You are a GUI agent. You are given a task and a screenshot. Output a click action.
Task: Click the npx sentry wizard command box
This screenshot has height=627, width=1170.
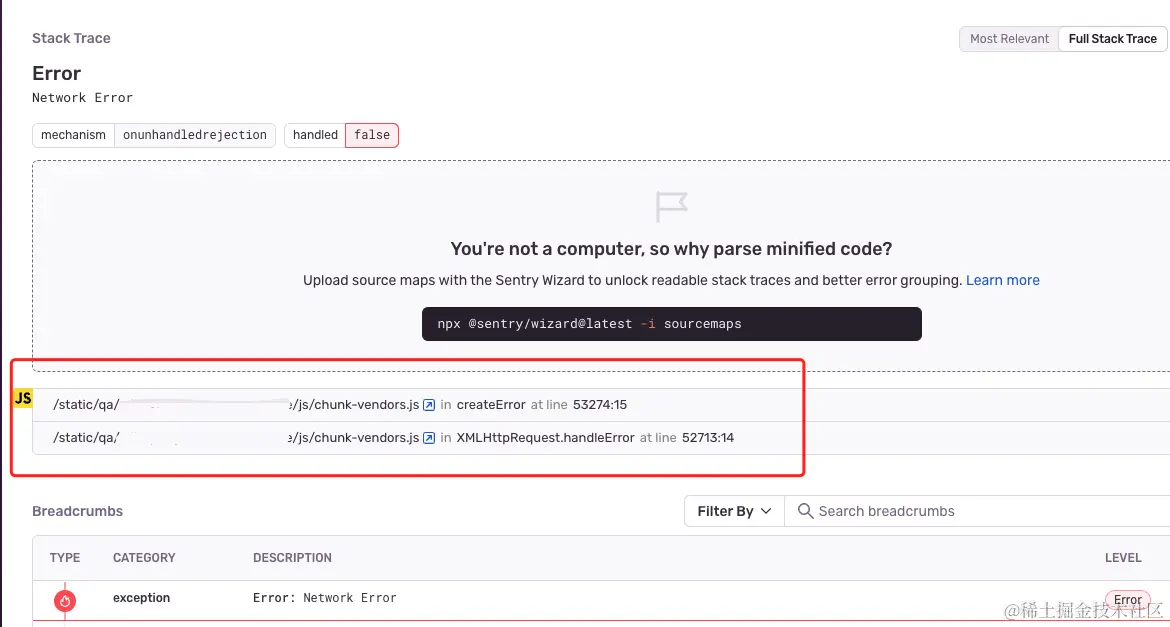coord(671,324)
